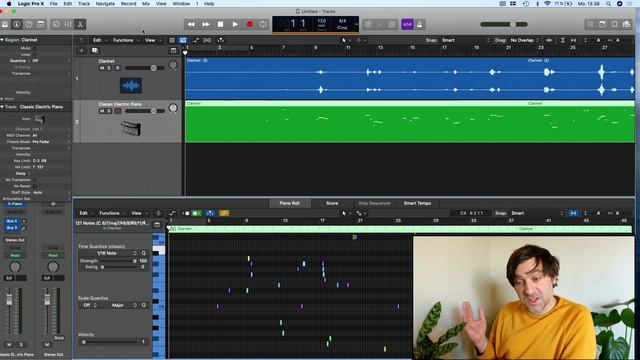Click the Time Quantize Q button

[x=144, y=253]
